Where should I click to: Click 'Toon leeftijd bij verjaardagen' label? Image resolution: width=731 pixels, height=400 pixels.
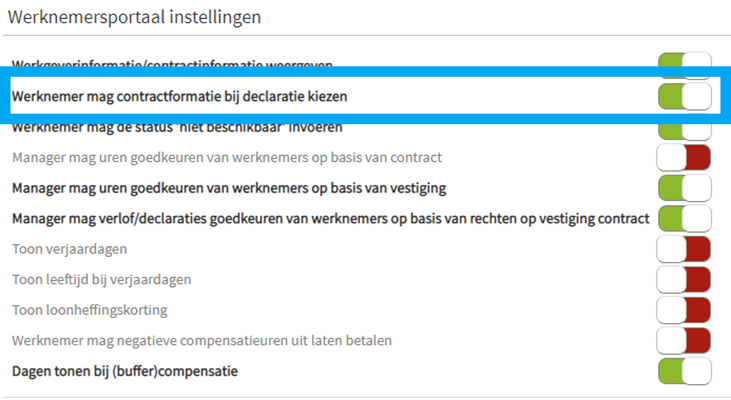[x=102, y=280]
